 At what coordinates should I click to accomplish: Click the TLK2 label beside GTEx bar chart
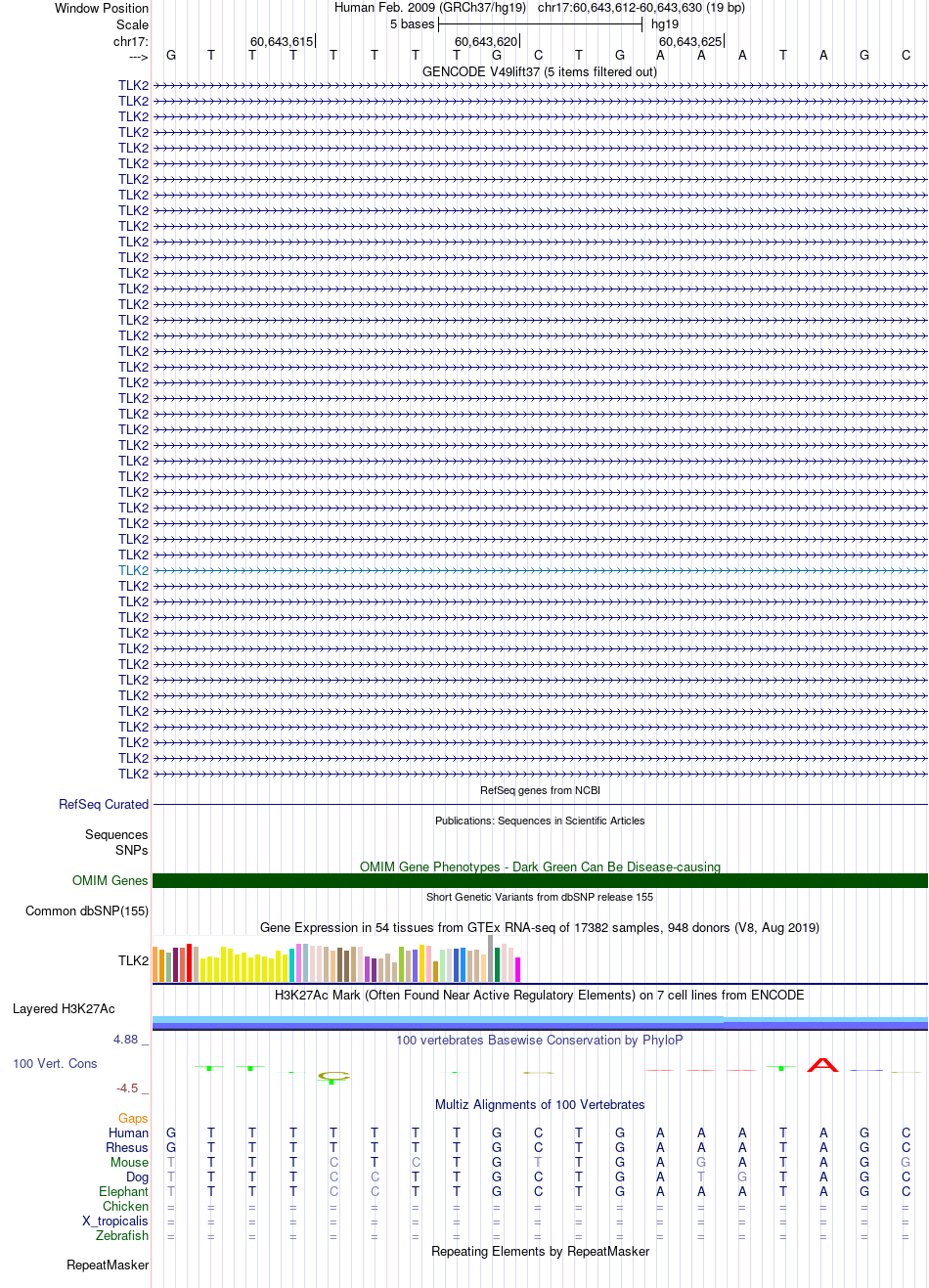[x=133, y=960]
